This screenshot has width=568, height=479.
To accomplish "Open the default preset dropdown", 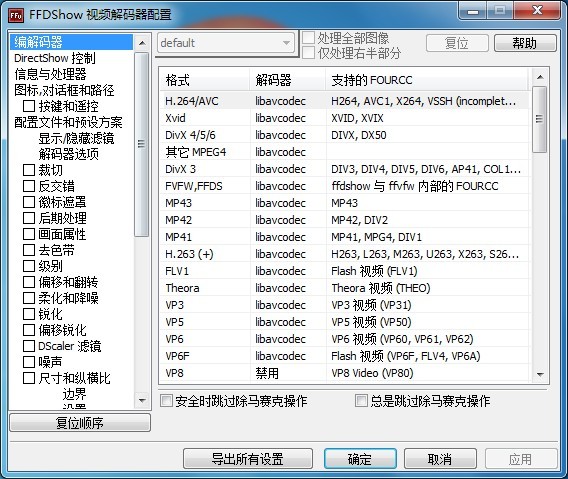I will [226, 43].
